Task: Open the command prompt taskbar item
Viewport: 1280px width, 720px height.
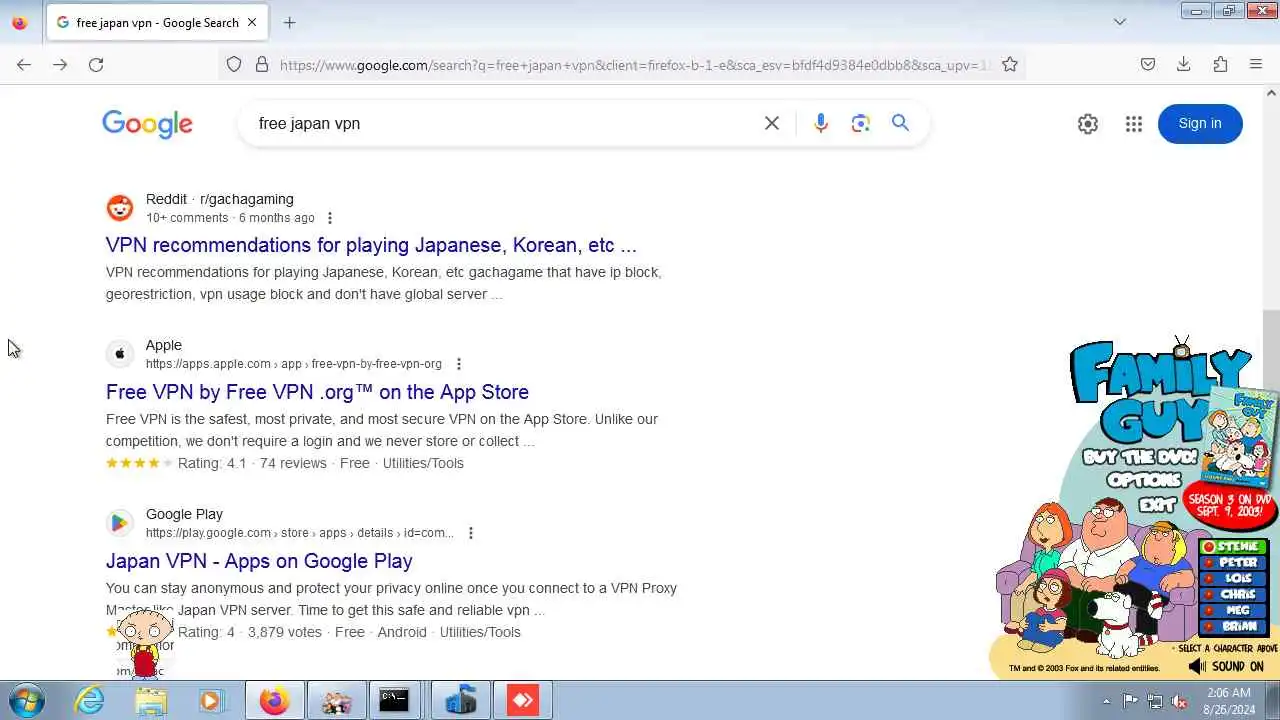Action: tap(394, 701)
